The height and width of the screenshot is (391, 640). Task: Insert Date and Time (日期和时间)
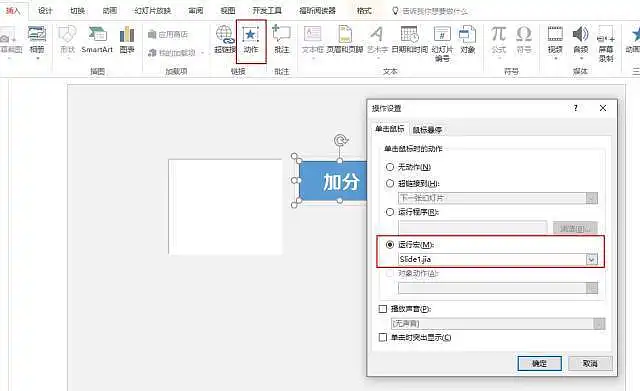(x=409, y=40)
